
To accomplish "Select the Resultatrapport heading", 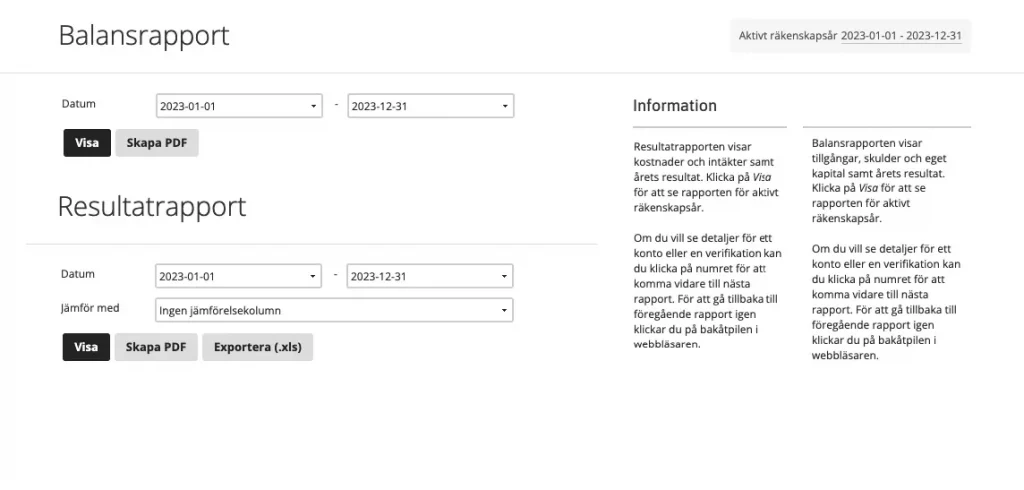I will [x=152, y=206].
